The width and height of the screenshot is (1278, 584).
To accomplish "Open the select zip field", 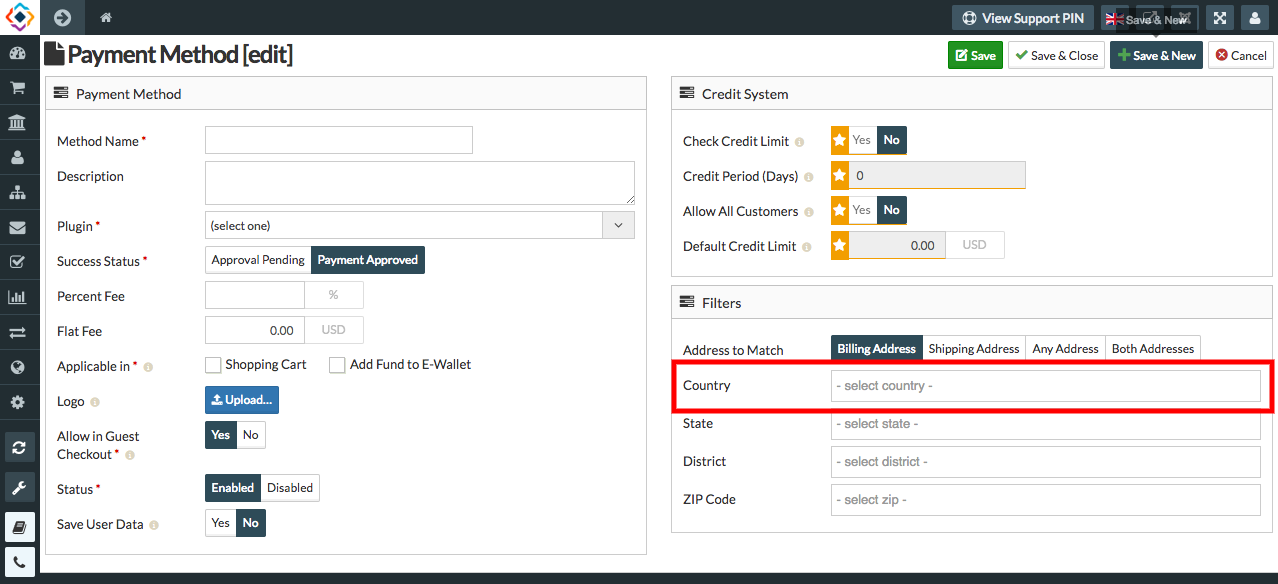I will coord(1046,500).
